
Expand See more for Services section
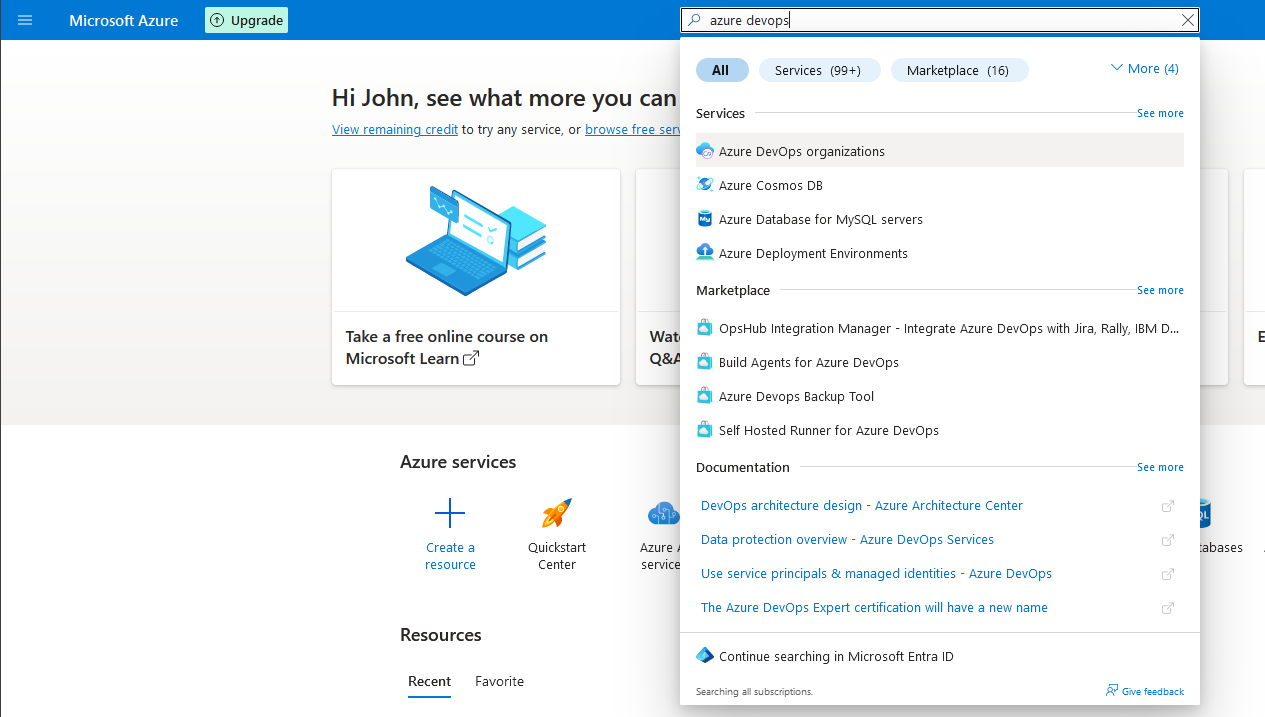tap(1160, 113)
